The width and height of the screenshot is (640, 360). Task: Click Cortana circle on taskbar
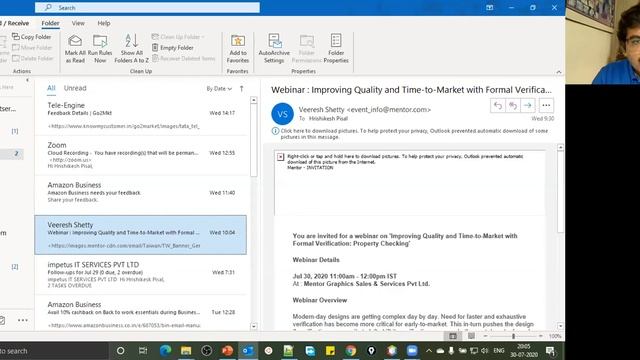[120, 351]
